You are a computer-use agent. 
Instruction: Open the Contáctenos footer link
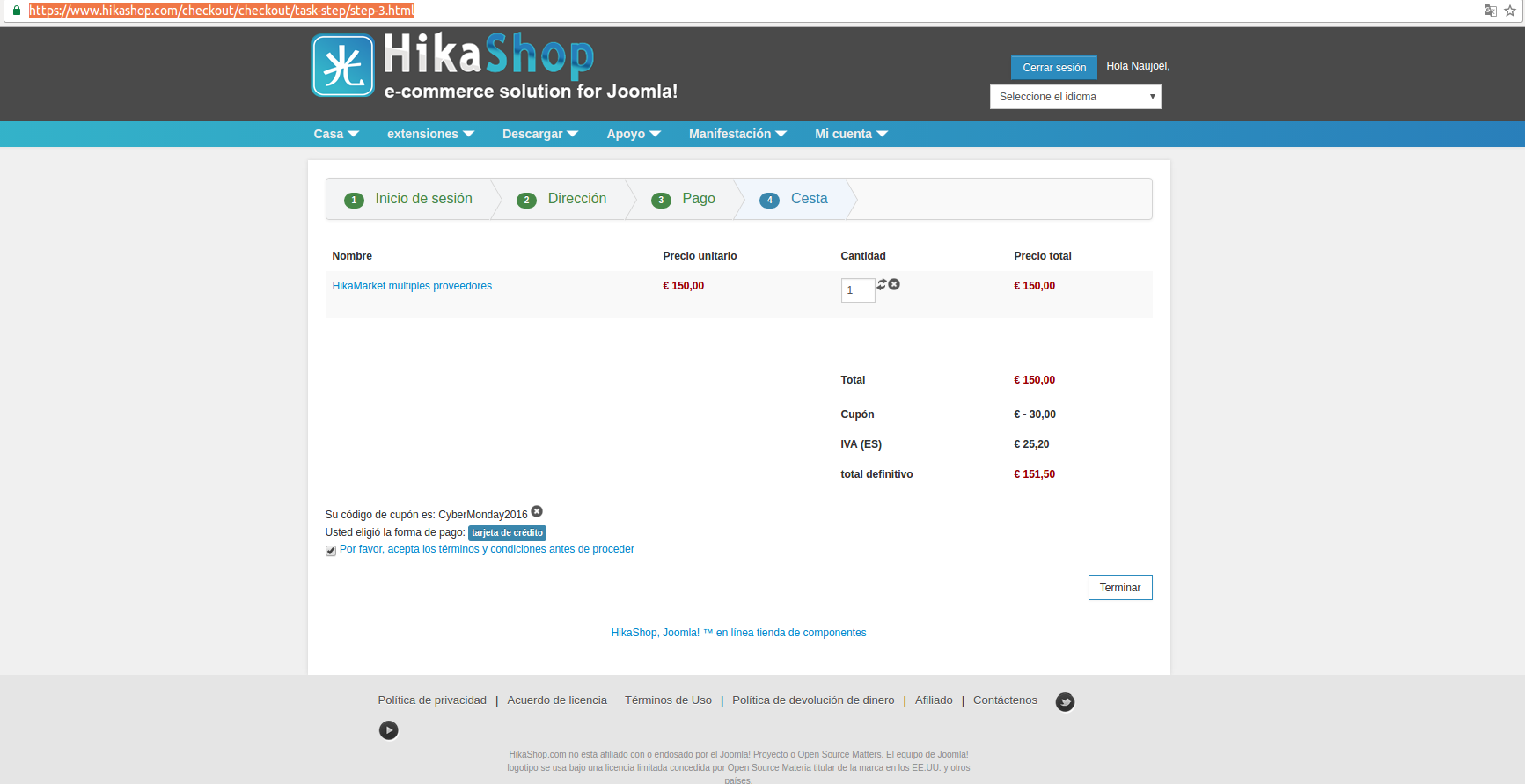pos(1005,700)
